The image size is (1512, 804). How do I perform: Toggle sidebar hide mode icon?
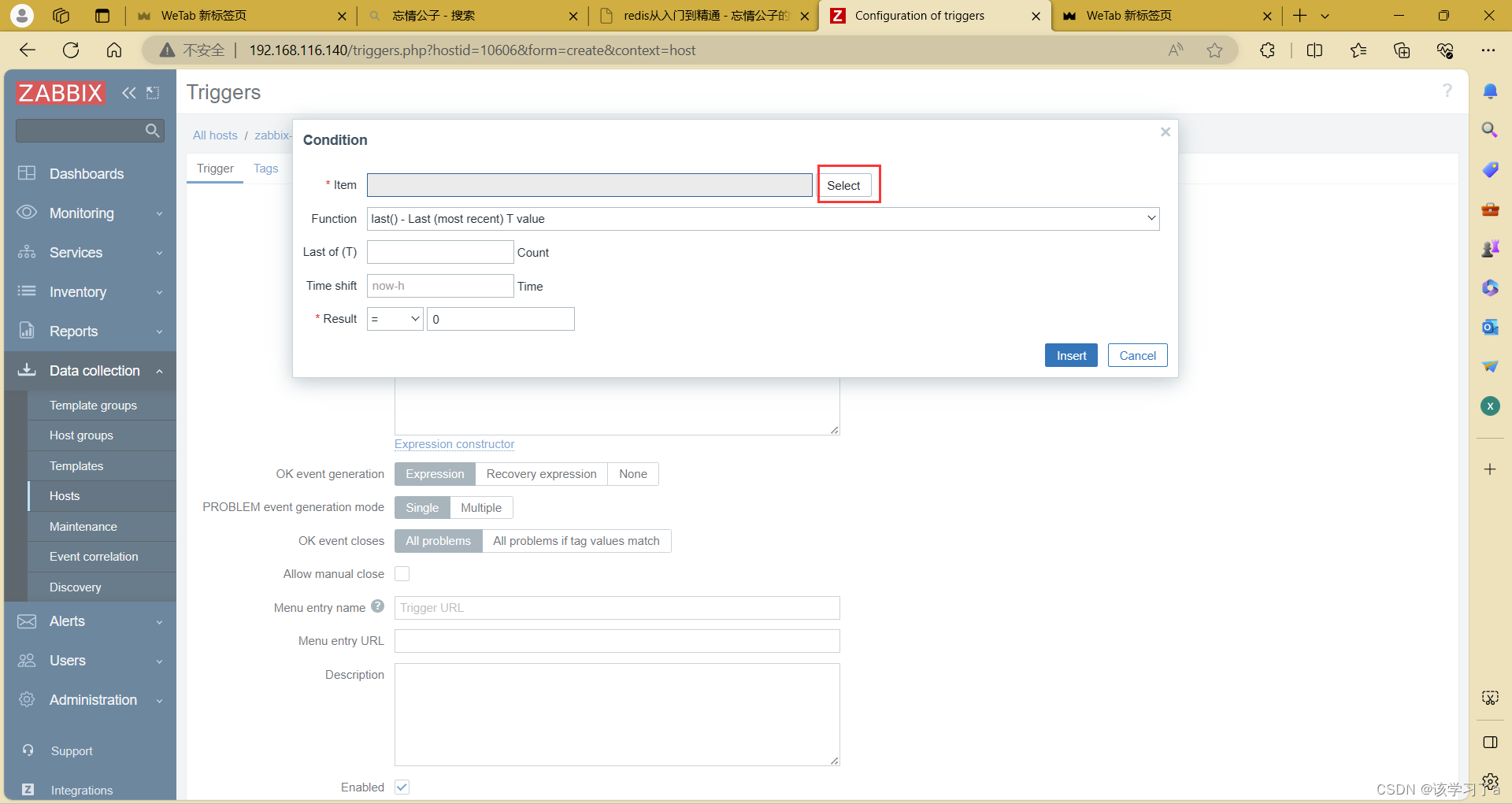153,93
